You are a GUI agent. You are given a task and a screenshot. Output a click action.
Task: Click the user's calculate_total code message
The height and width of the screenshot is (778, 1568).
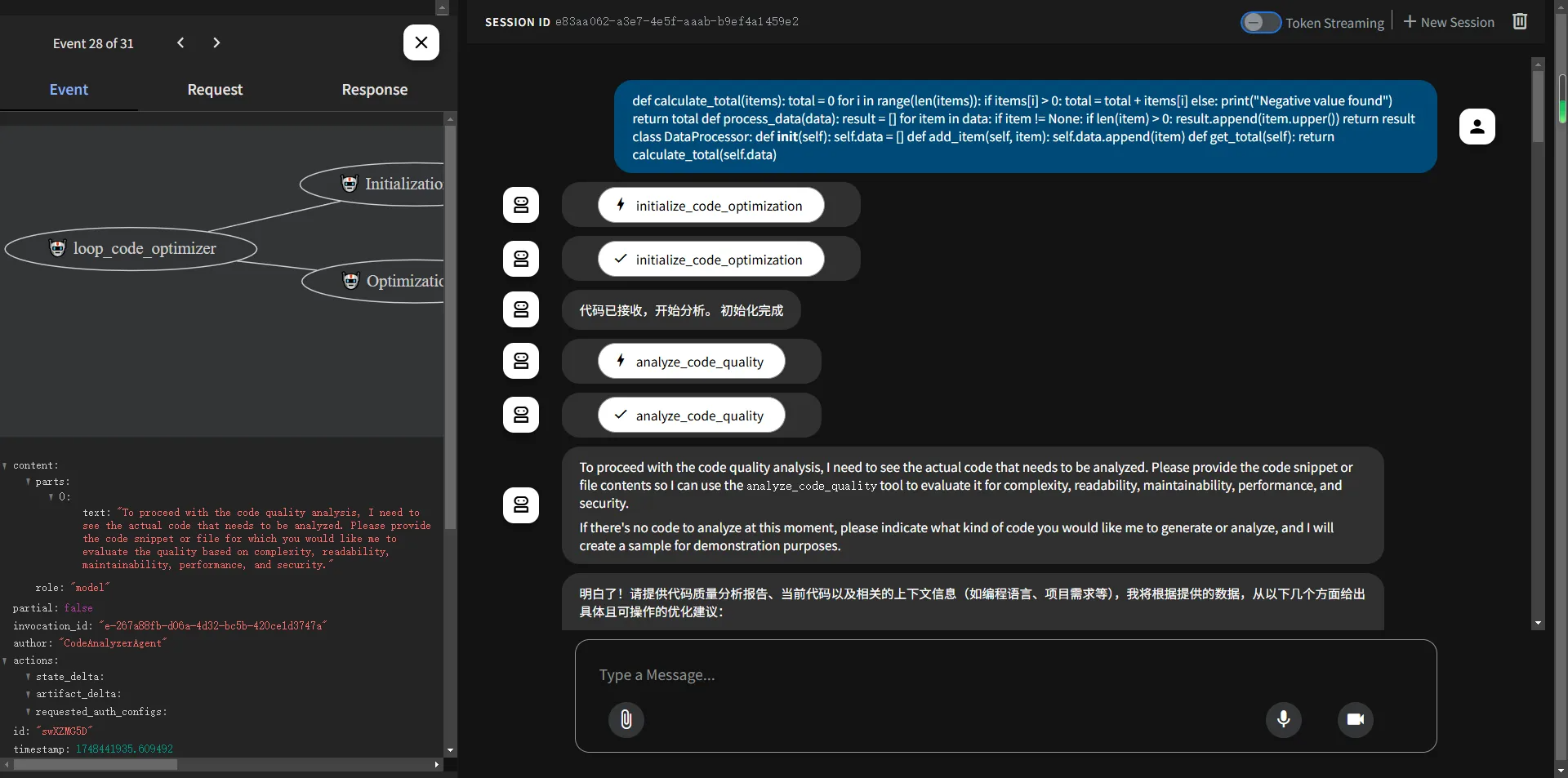tap(1025, 127)
